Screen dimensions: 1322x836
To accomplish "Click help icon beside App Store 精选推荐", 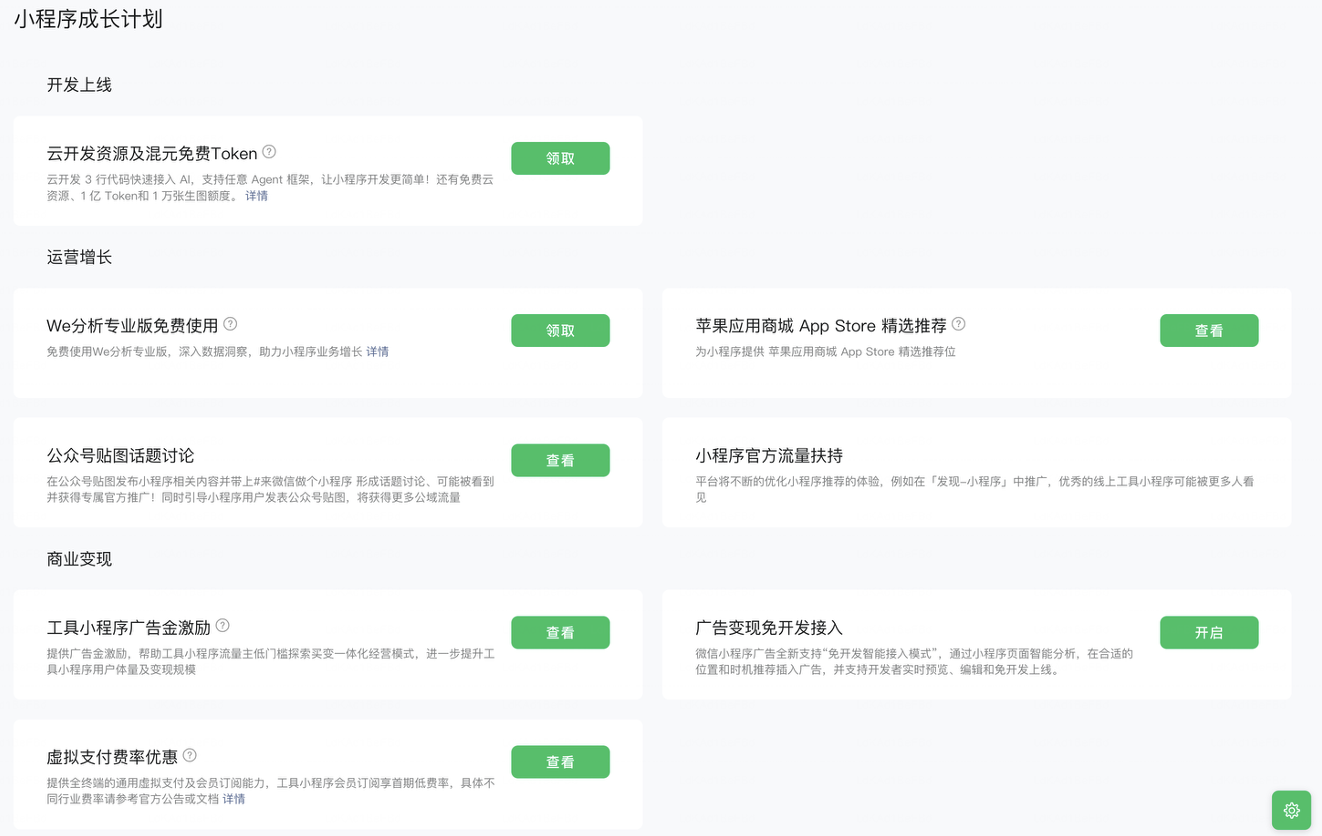I will click(x=959, y=325).
